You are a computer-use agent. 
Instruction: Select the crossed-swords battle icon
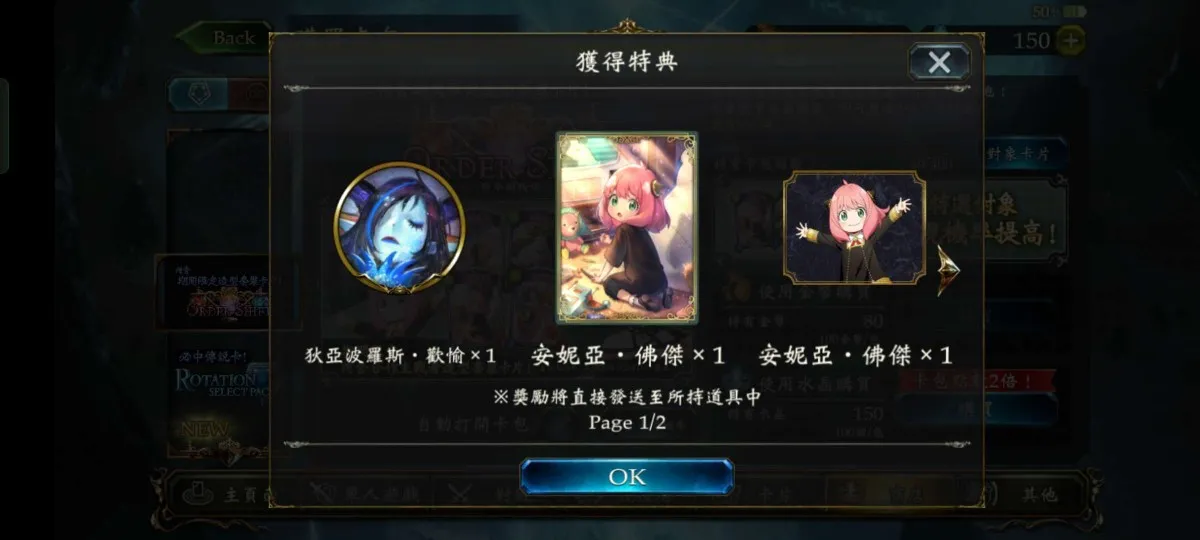459,493
